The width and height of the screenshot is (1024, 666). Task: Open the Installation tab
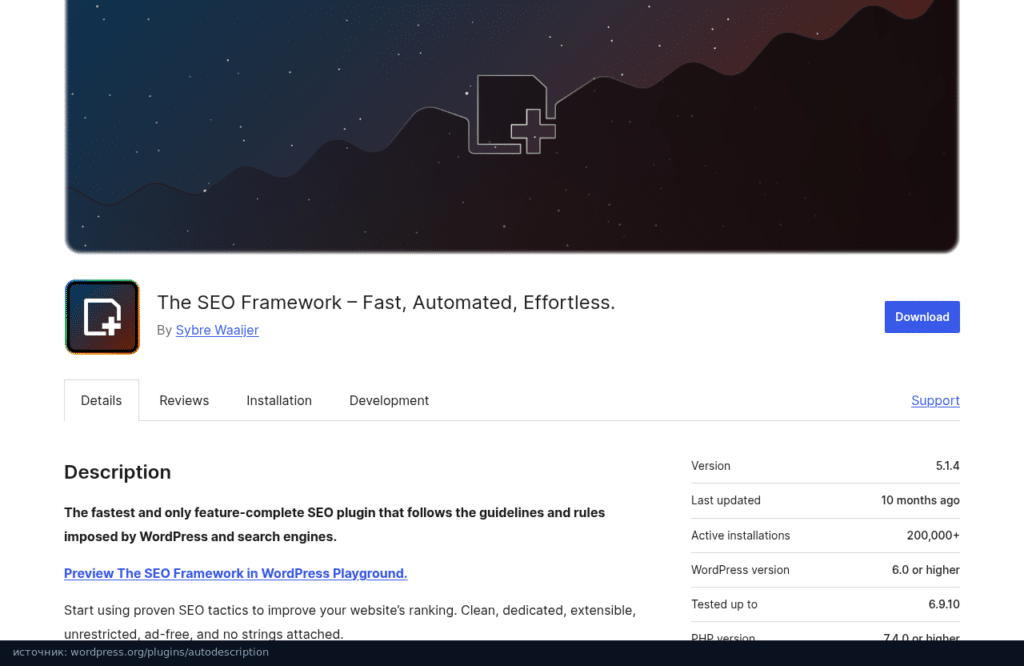pyautogui.click(x=279, y=400)
